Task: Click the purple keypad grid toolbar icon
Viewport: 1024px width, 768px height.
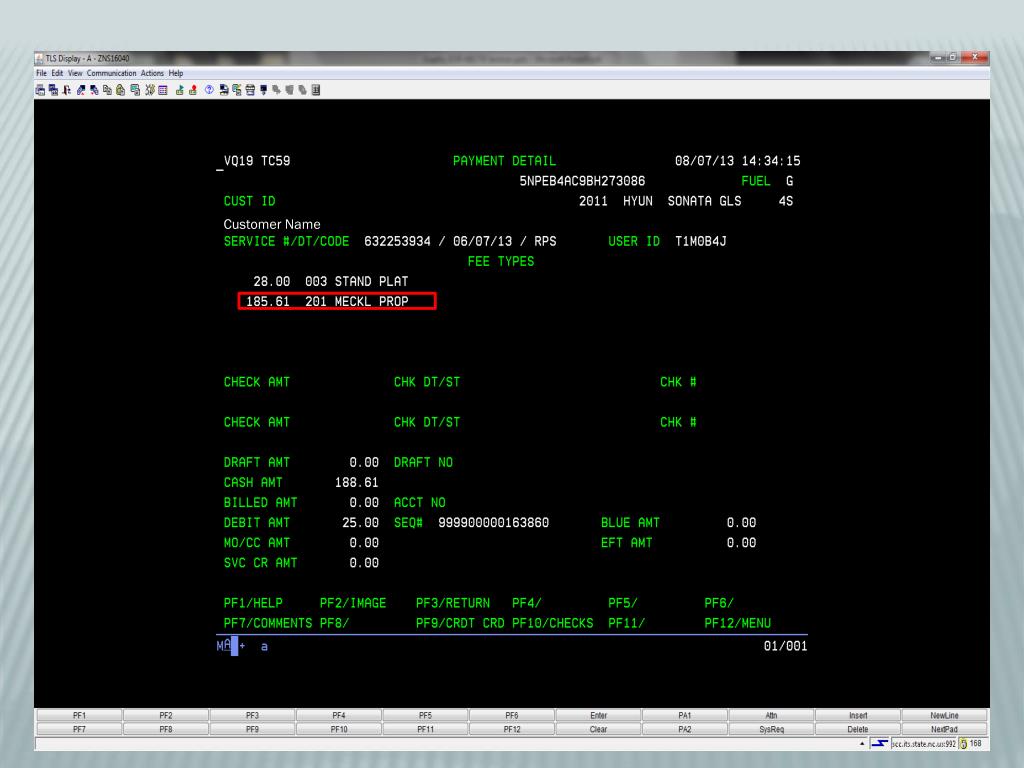Action: (163, 90)
